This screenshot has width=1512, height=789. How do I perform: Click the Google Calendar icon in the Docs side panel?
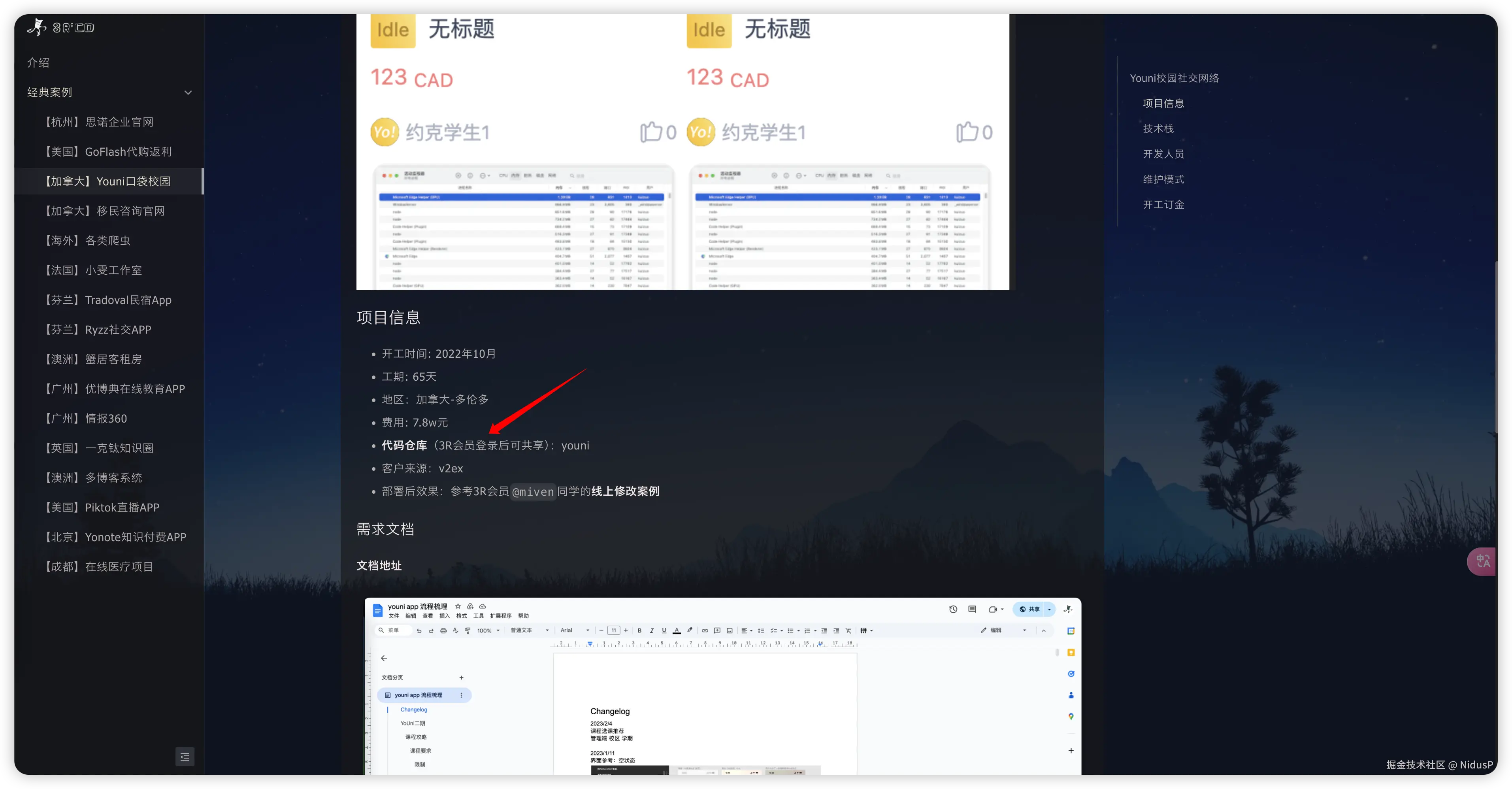coord(1071,631)
